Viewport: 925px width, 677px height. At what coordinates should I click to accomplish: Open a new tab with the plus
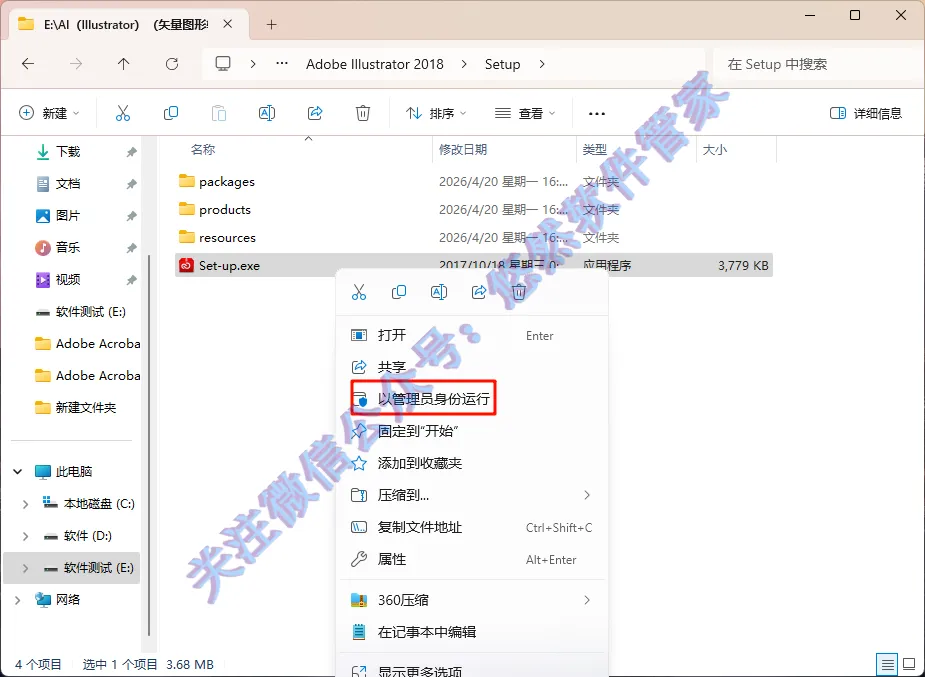point(271,24)
